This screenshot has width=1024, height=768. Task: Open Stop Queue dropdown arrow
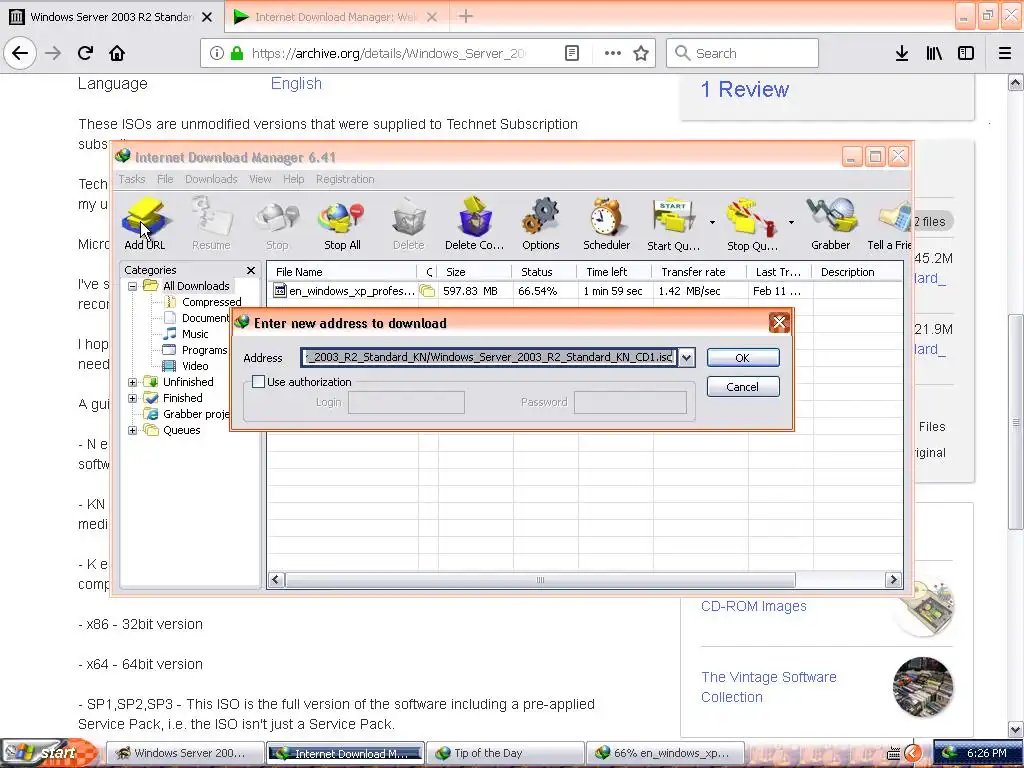(x=791, y=223)
